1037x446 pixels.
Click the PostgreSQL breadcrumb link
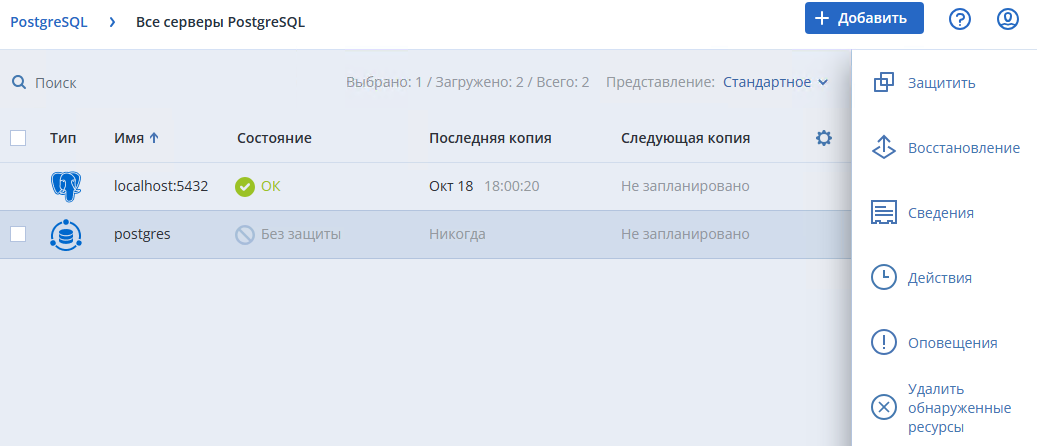point(49,22)
